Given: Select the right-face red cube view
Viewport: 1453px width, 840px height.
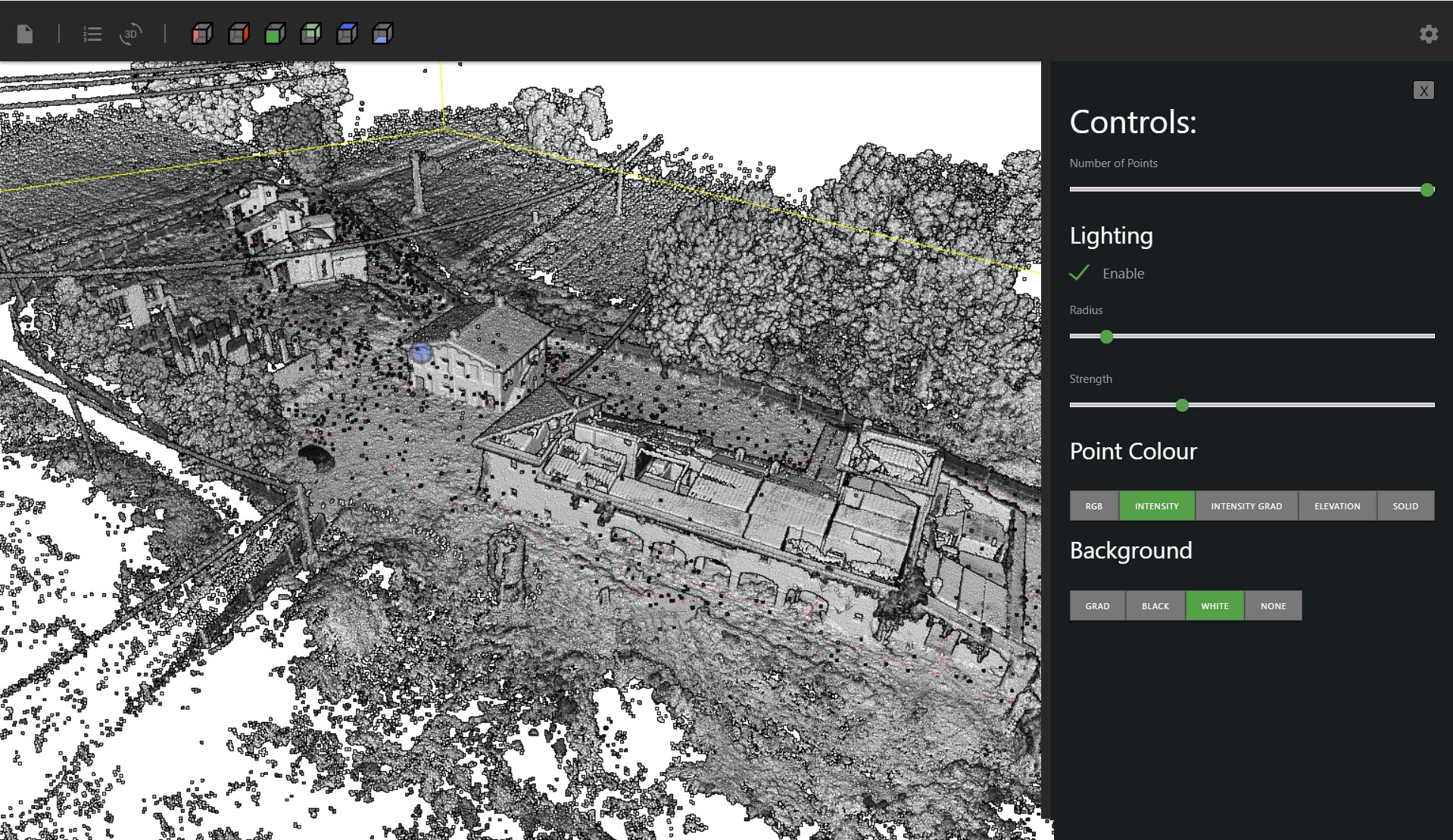Looking at the screenshot, I should point(239,34).
